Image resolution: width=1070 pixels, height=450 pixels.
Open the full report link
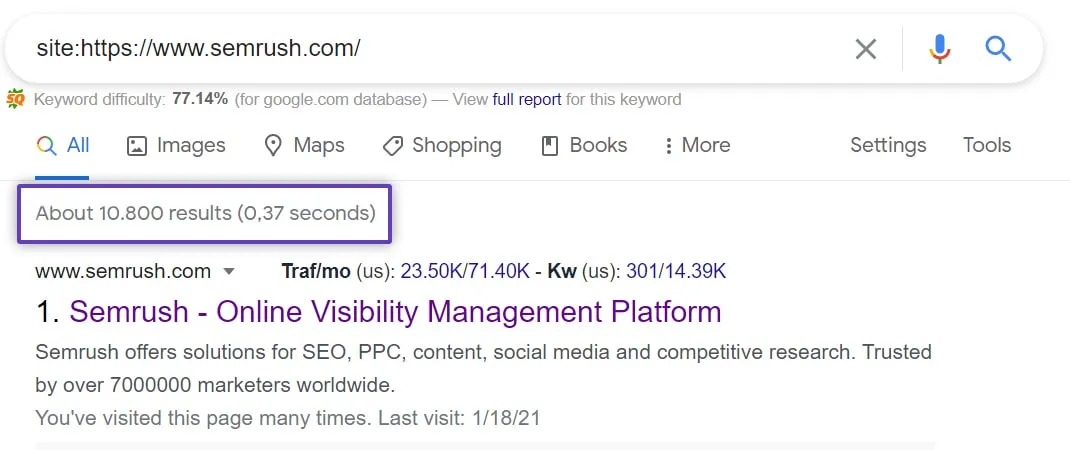[527, 99]
